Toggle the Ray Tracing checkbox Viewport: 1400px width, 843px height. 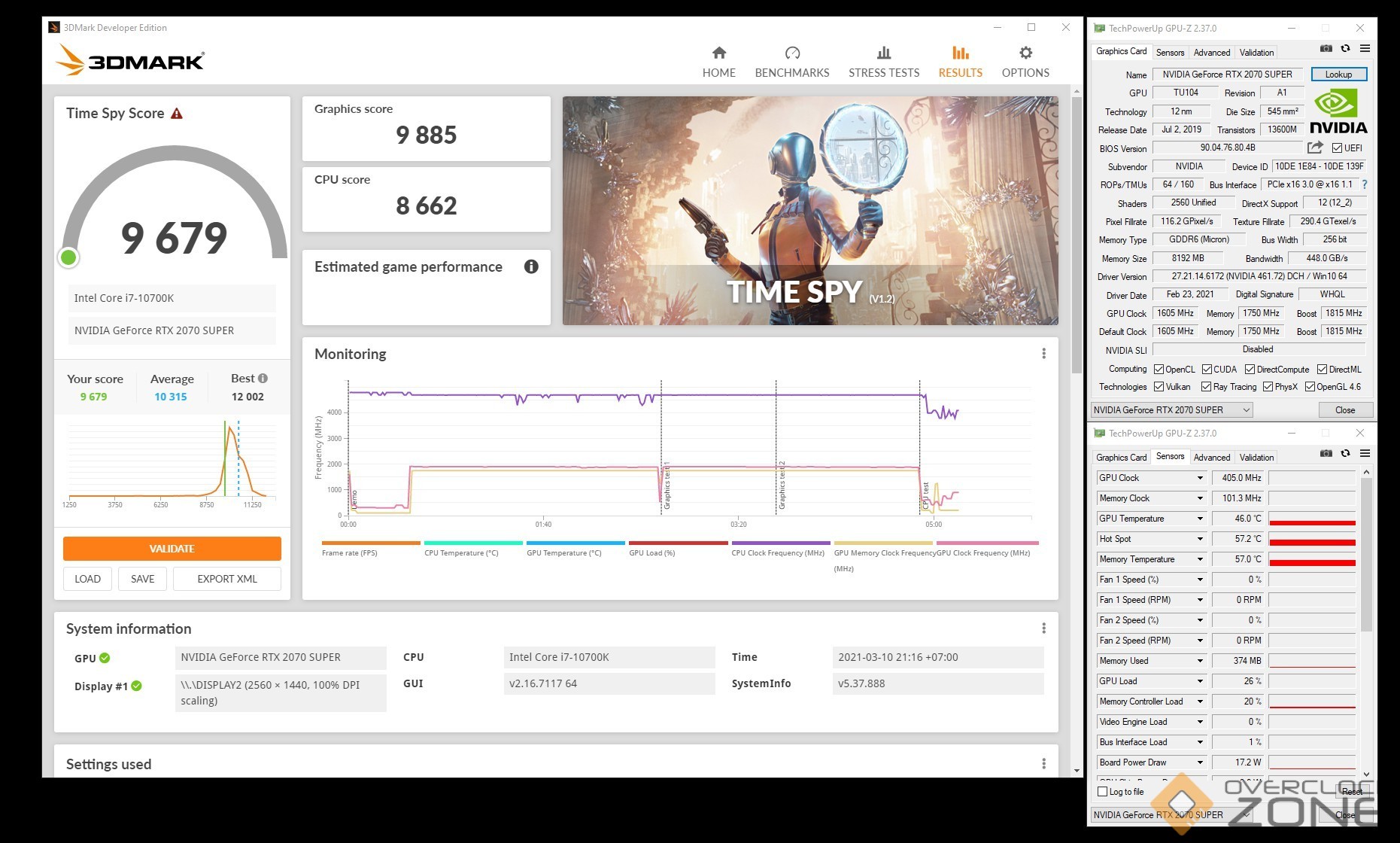[1206, 387]
